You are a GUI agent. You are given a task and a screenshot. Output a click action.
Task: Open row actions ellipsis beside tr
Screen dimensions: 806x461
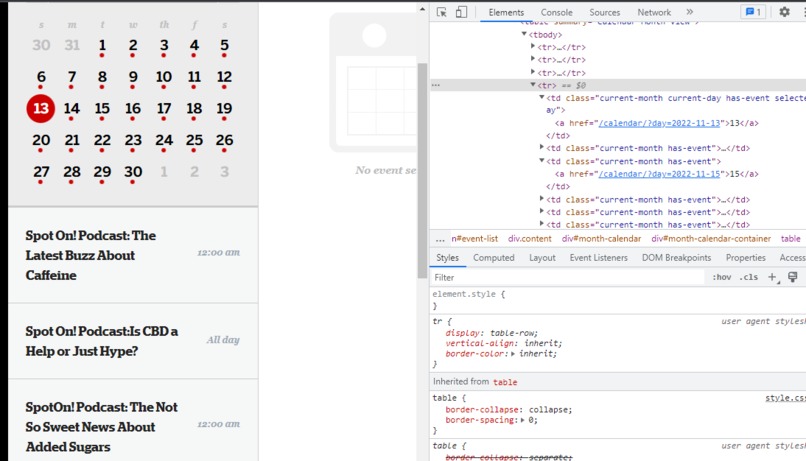click(436, 85)
